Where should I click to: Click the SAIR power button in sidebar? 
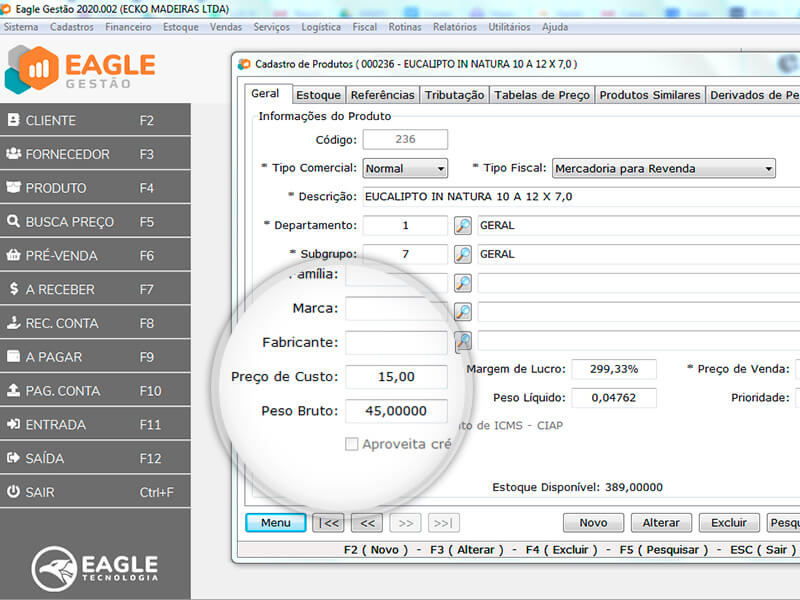(95, 492)
